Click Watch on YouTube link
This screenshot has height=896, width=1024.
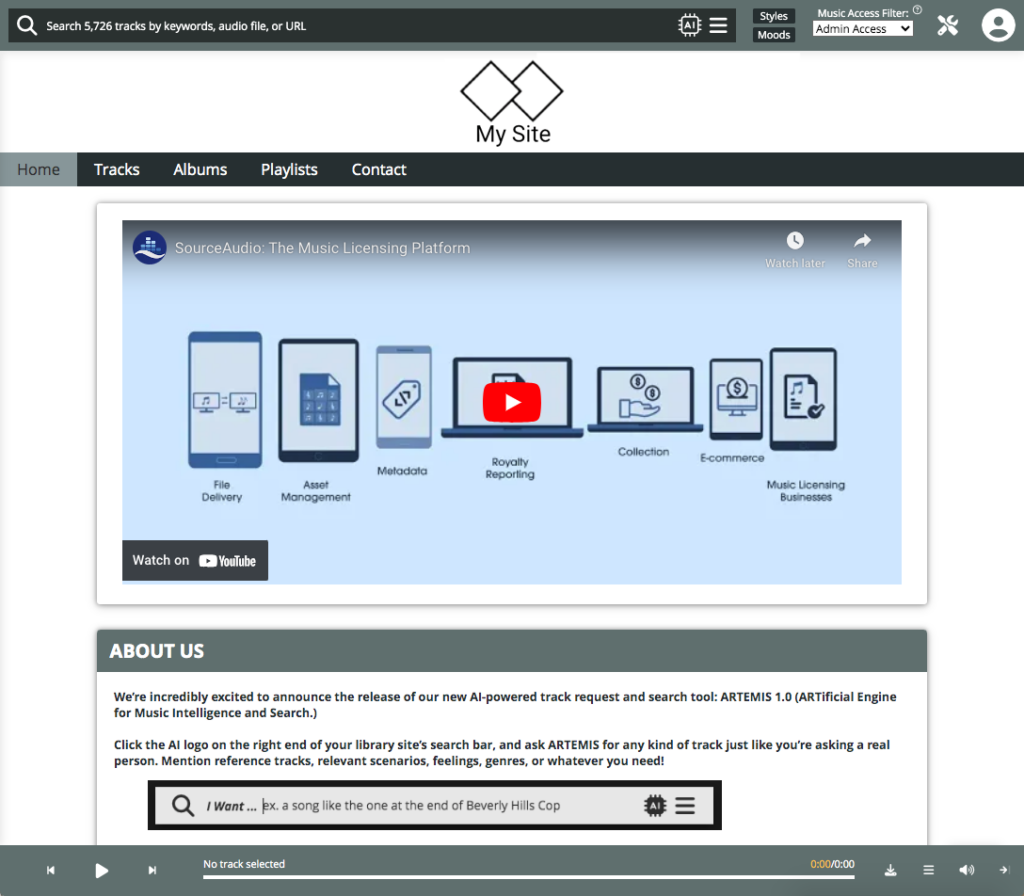pos(195,560)
